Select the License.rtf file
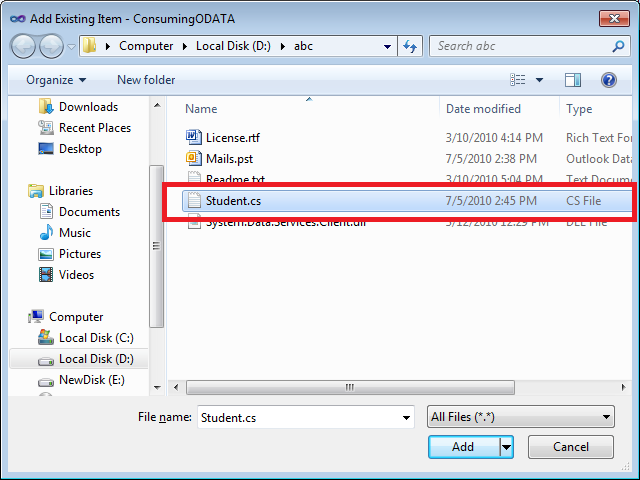This screenshot has height=480, width=640. [232, 138]
